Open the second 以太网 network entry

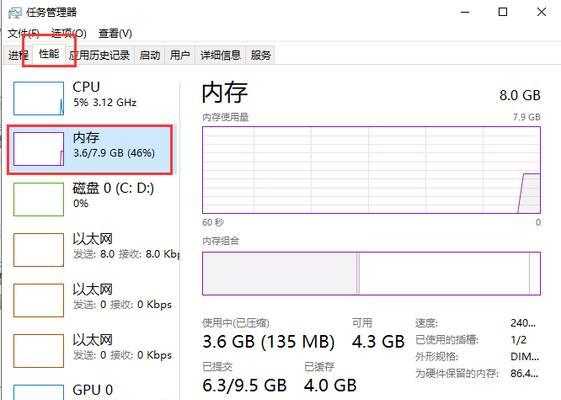pyautogui.click(x=93, y=300)
